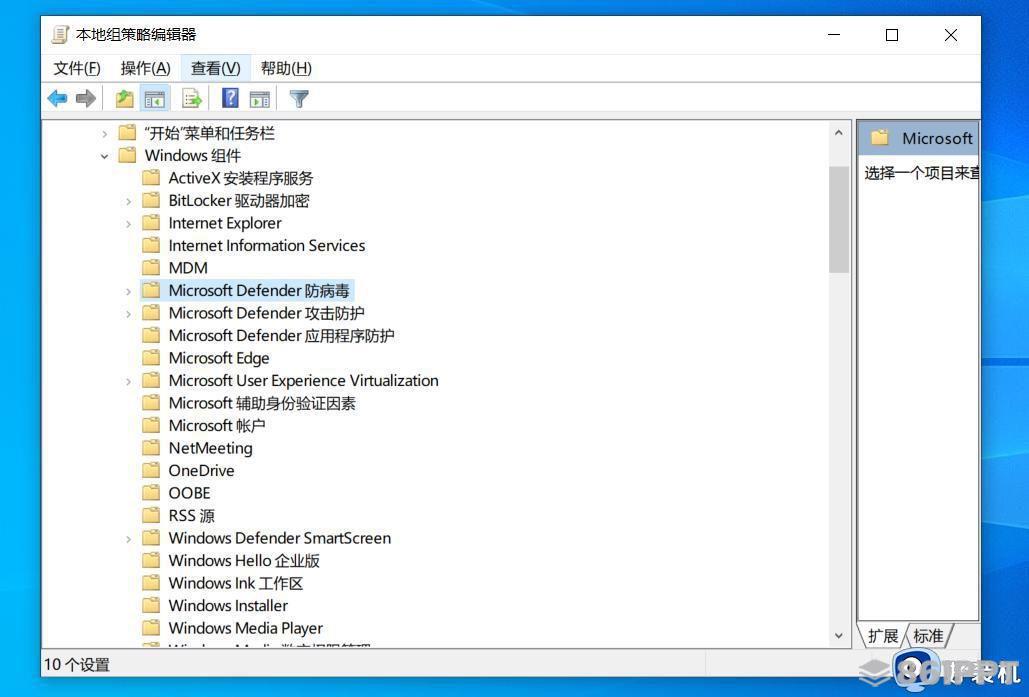
Task: Click folder icon beside Windows Installer
Action: tap(152, 604)
